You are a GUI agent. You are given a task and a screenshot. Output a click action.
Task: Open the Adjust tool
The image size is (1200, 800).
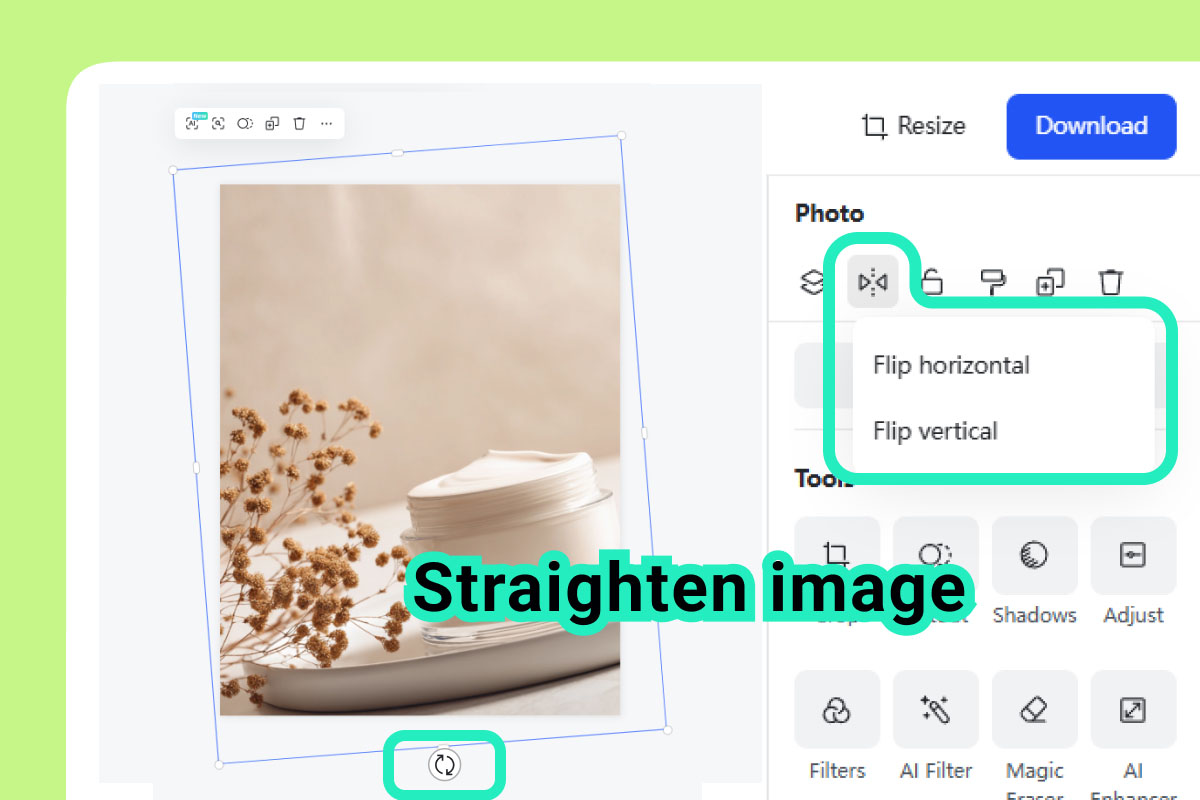tap(1133, 555)
